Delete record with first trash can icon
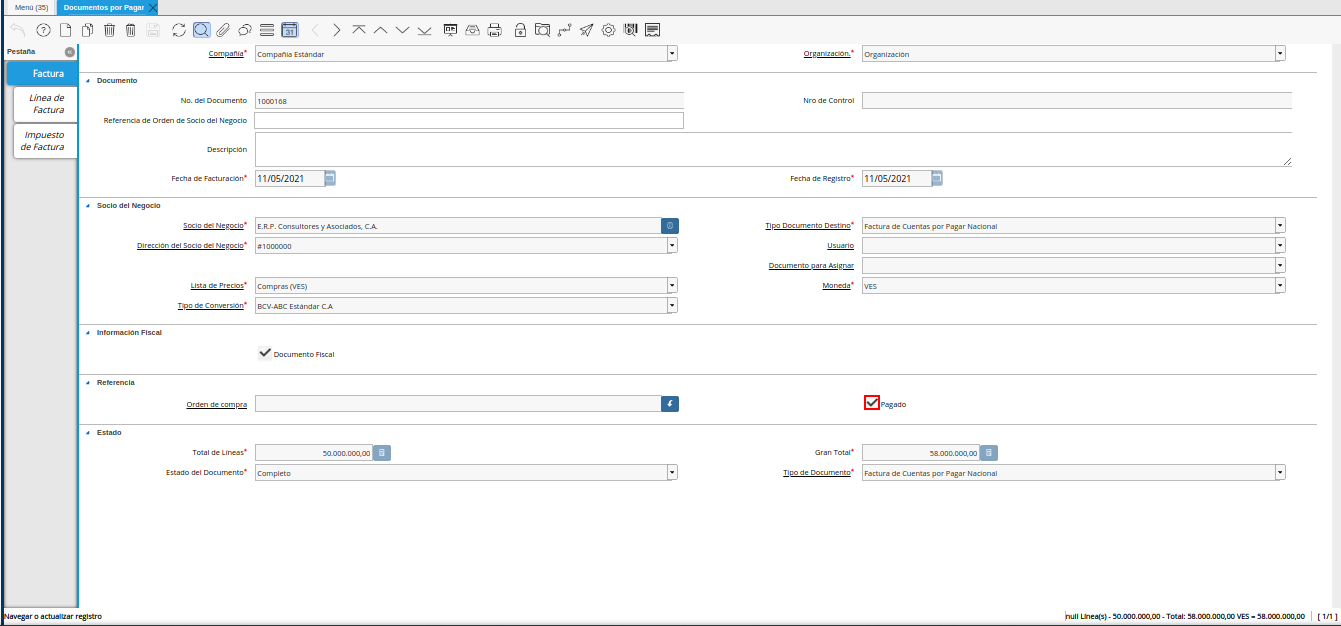Image resolution: width=1341 pixels, height=626 pixels. pos(109,30)
